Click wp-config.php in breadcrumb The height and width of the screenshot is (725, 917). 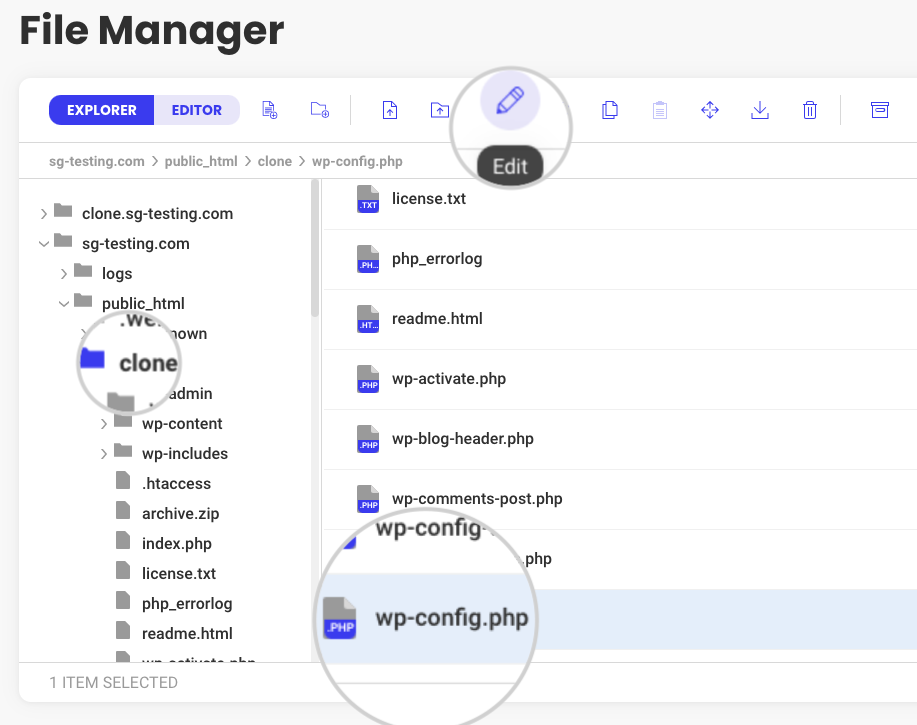coord(357,161)
